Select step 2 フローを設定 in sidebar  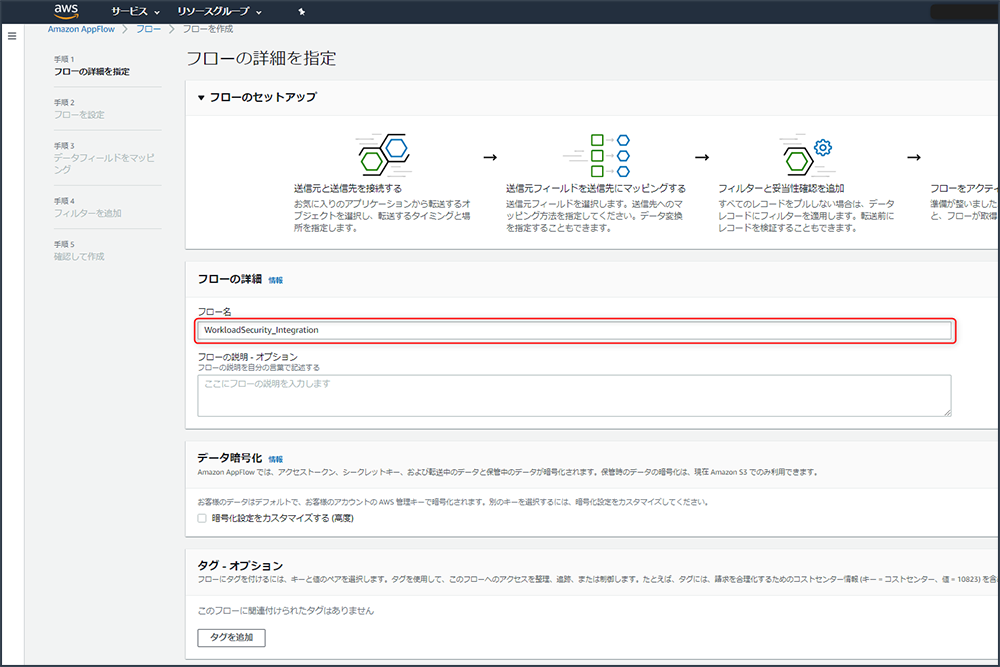79,115
